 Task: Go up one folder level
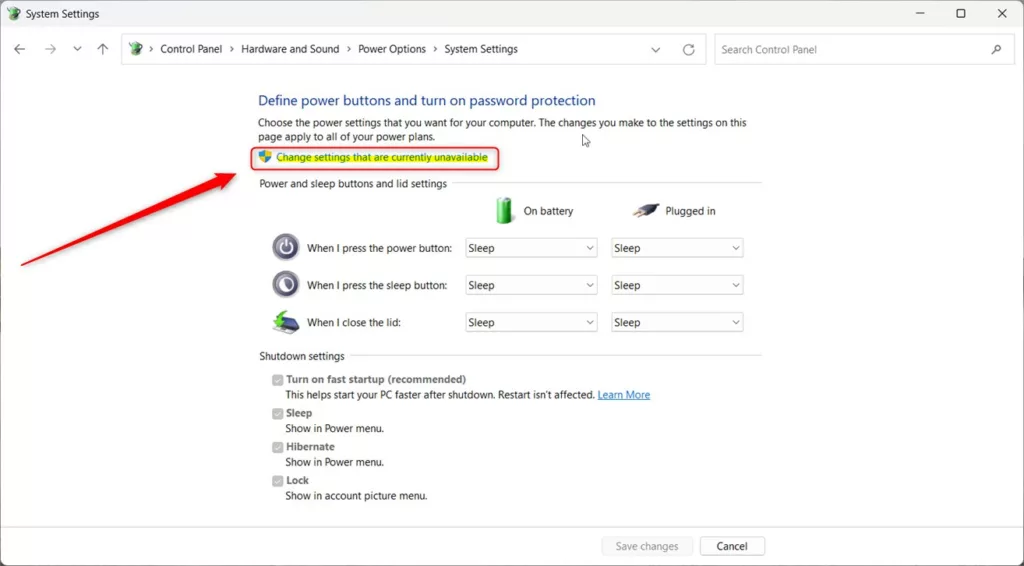coord(102,49)
